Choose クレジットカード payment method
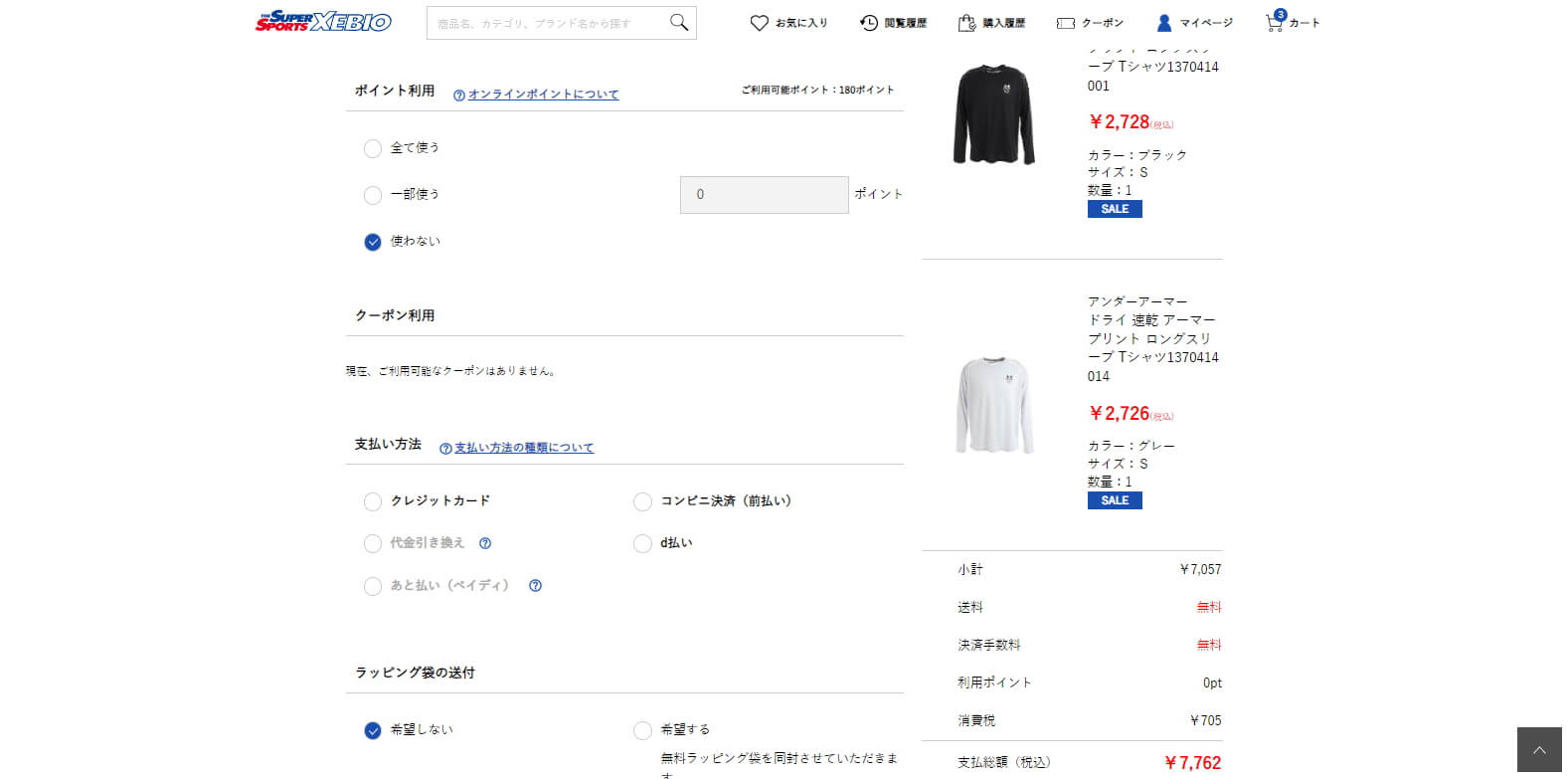 pos(373,501)
